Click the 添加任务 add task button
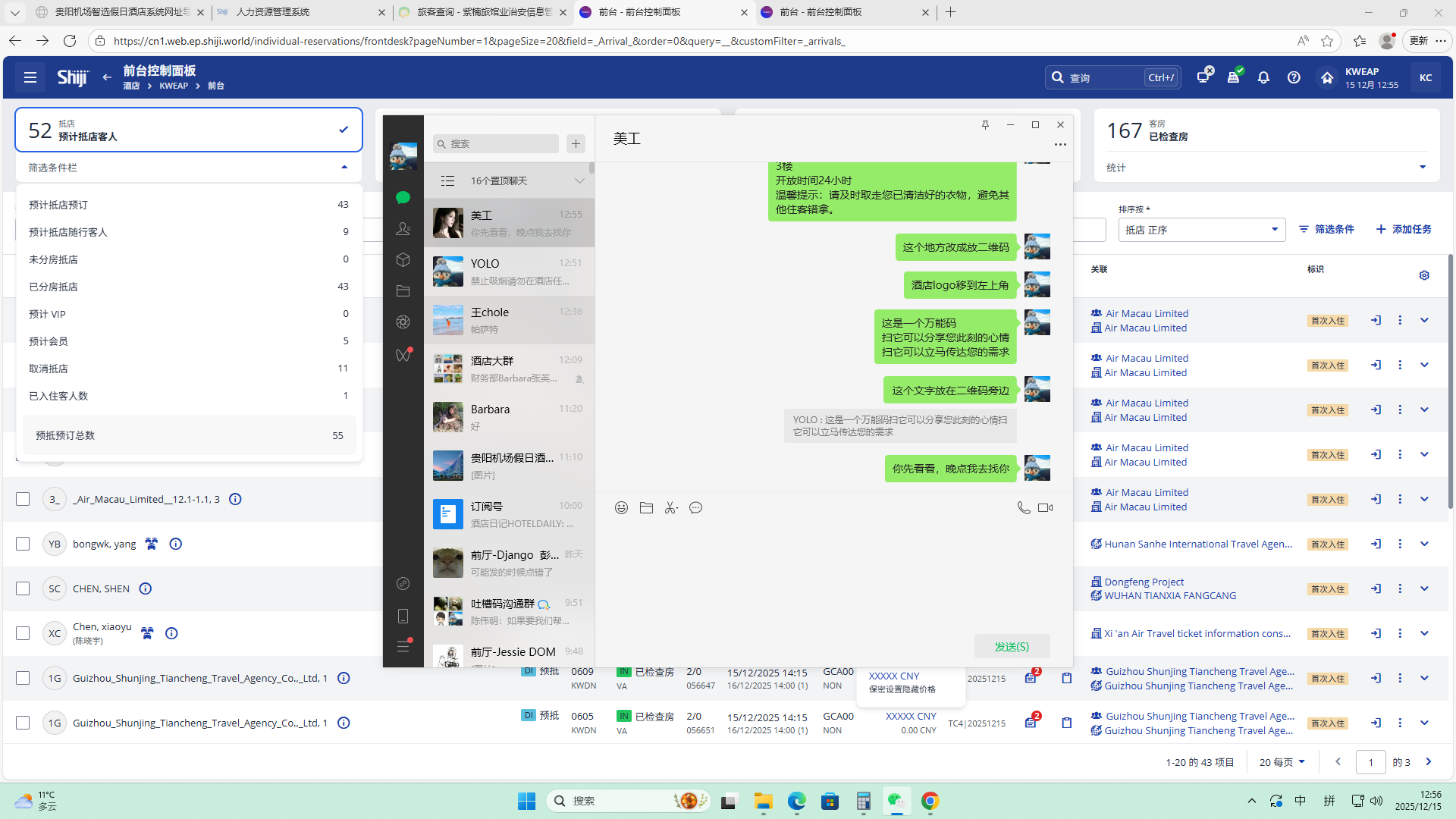The height and width of the screenshot is (819, 1456). [x=1404, y=229]
